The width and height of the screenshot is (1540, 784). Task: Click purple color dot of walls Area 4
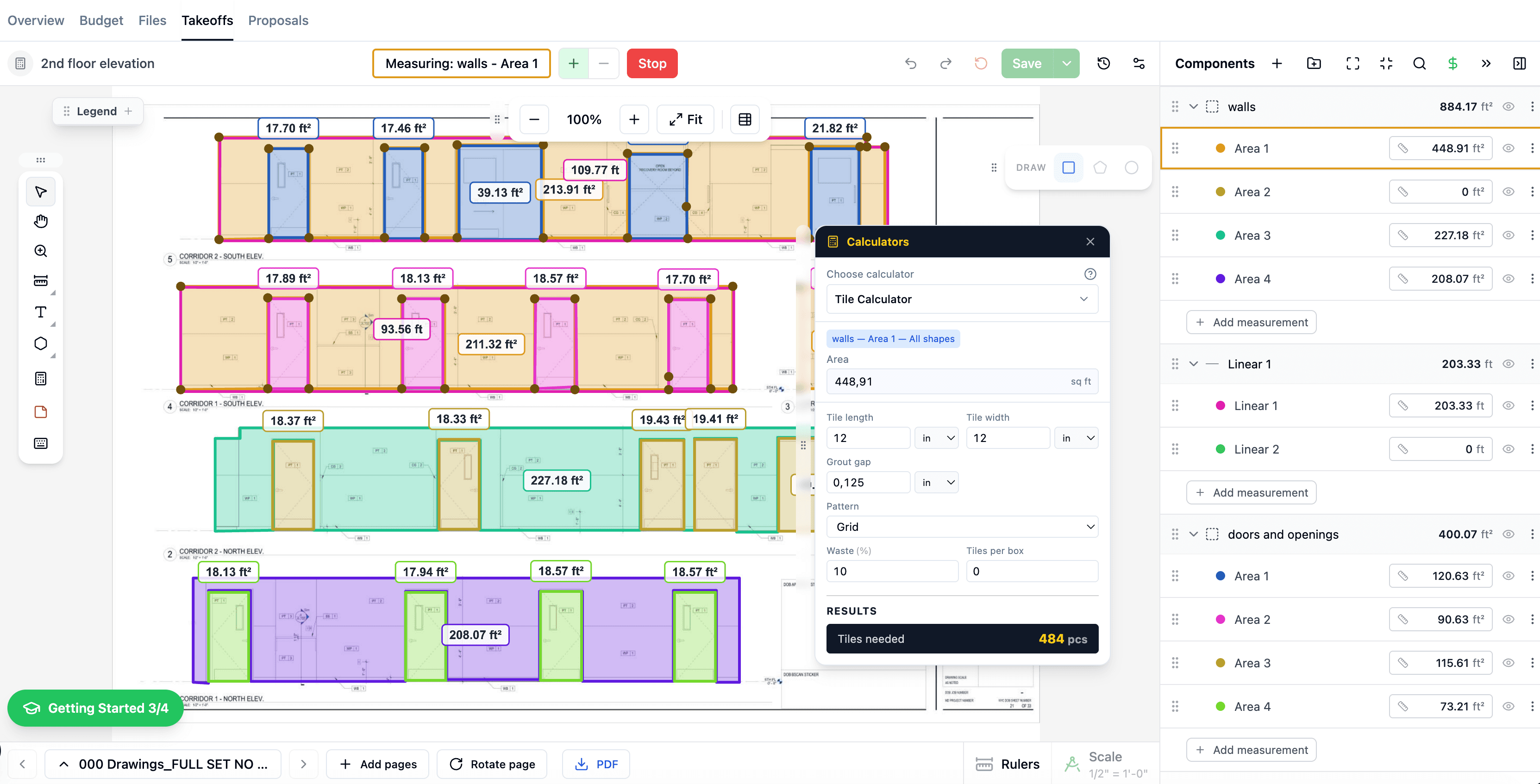(1221, 279)
